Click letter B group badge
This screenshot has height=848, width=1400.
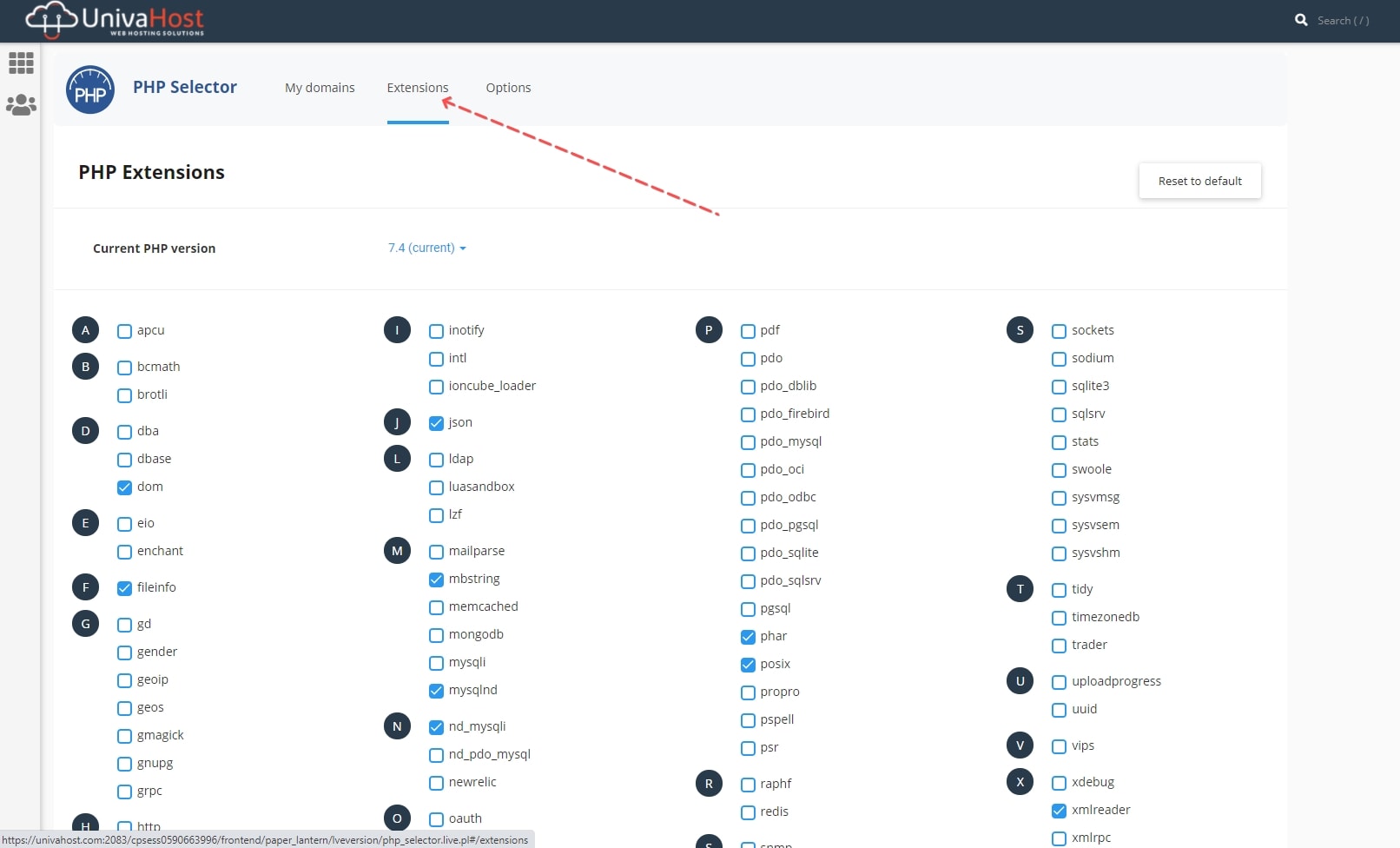tap(85, 367)
